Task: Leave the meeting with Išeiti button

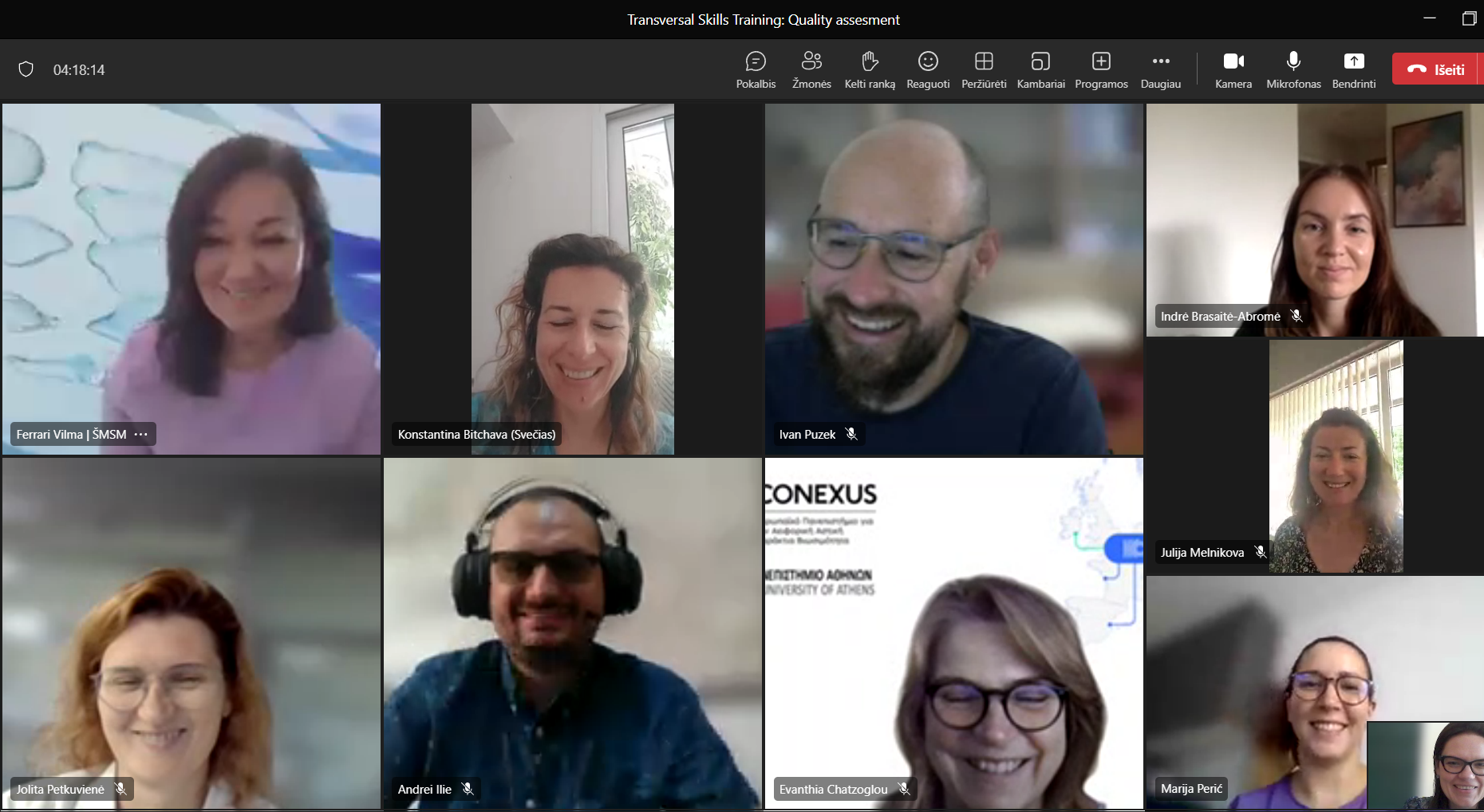Action: [1436, 69]
